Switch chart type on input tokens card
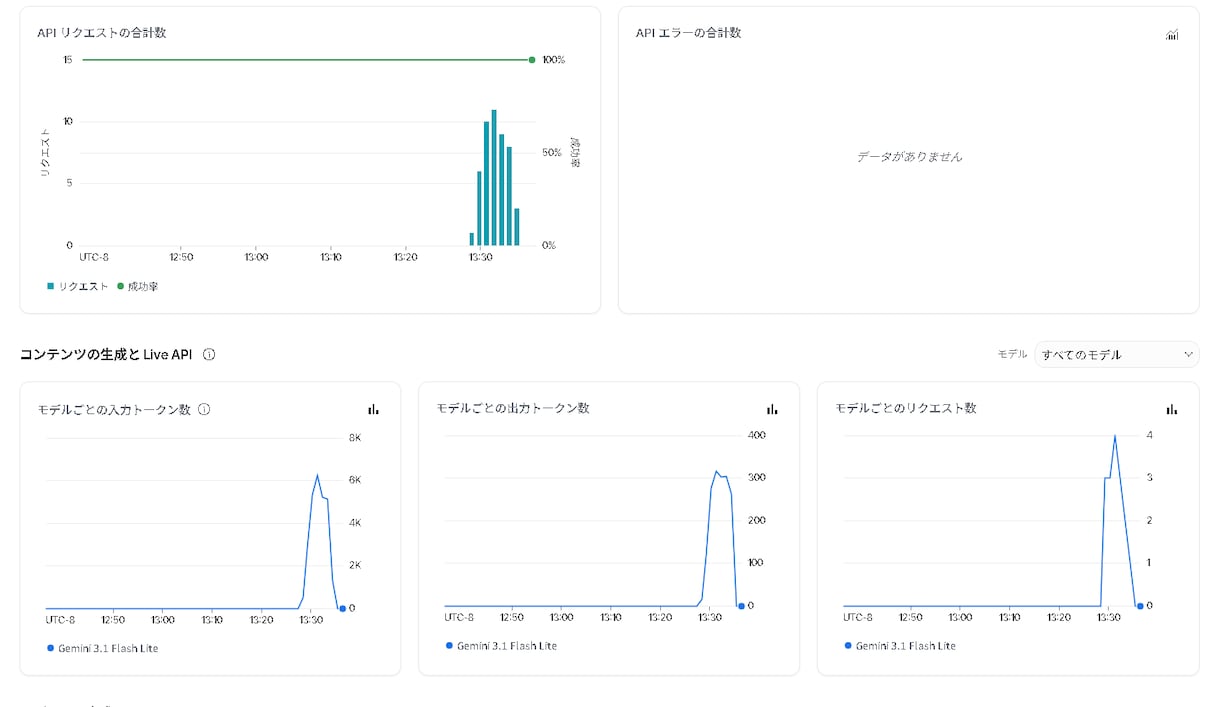Image resolution: width=1220 pixels, height=707 pixels. [x=373, y=409]
